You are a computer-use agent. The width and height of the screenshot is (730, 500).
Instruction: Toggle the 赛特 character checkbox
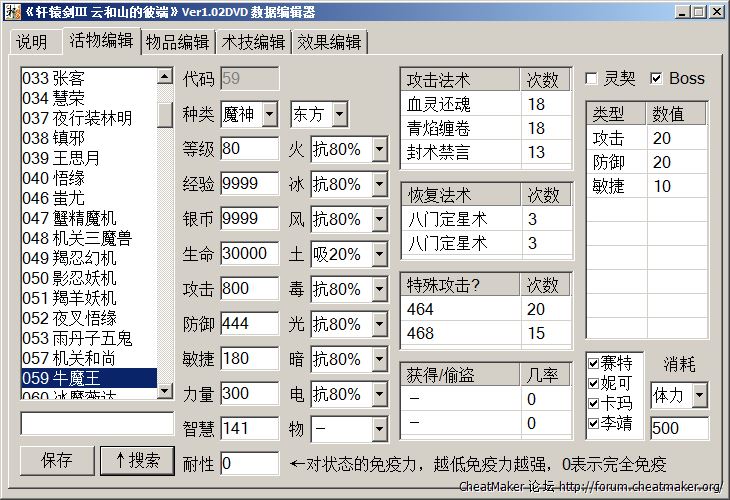pyautogui.click(x=593, y=363)
